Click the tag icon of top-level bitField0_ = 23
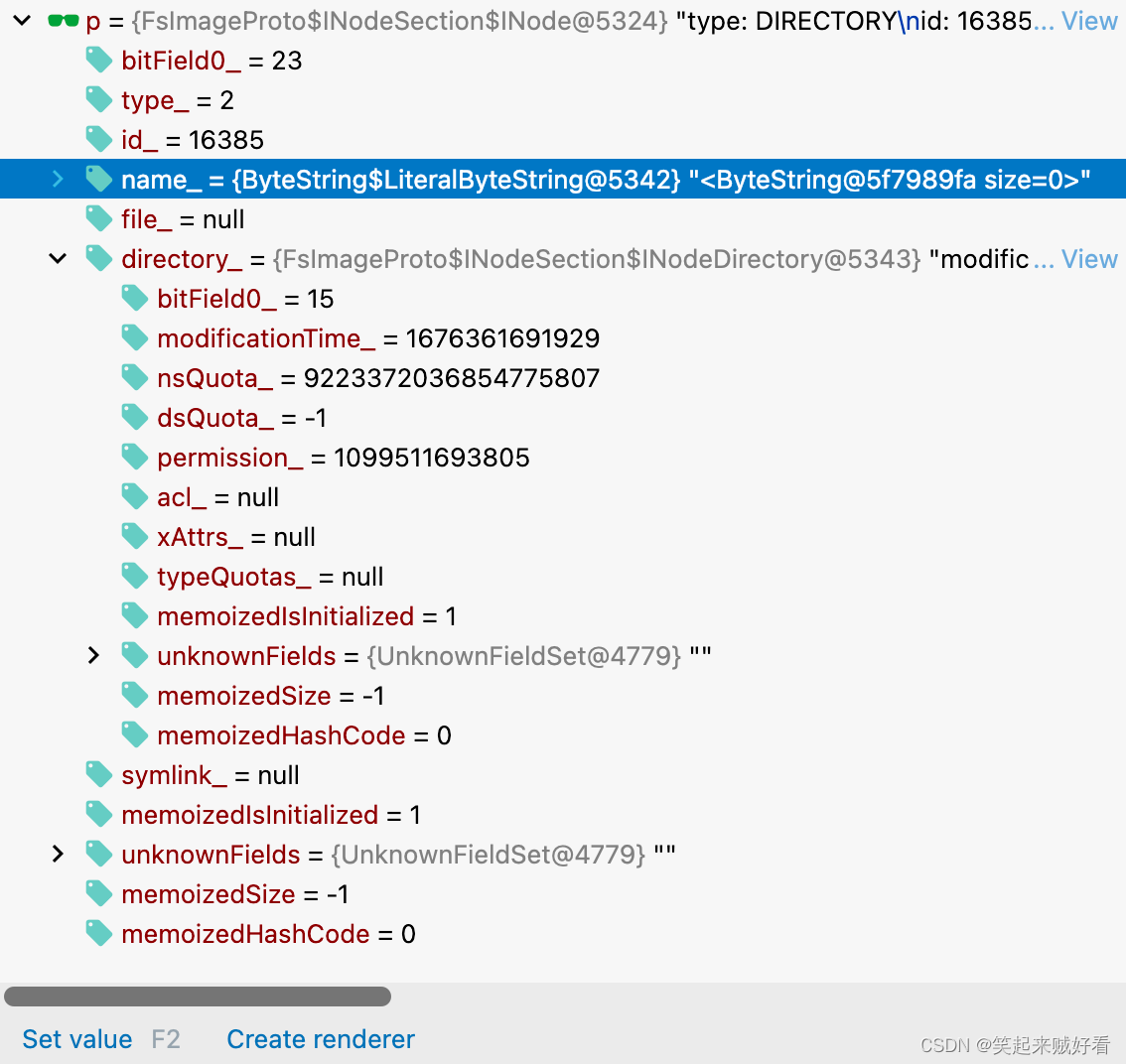1126x1064 pixels. [99, 61]
